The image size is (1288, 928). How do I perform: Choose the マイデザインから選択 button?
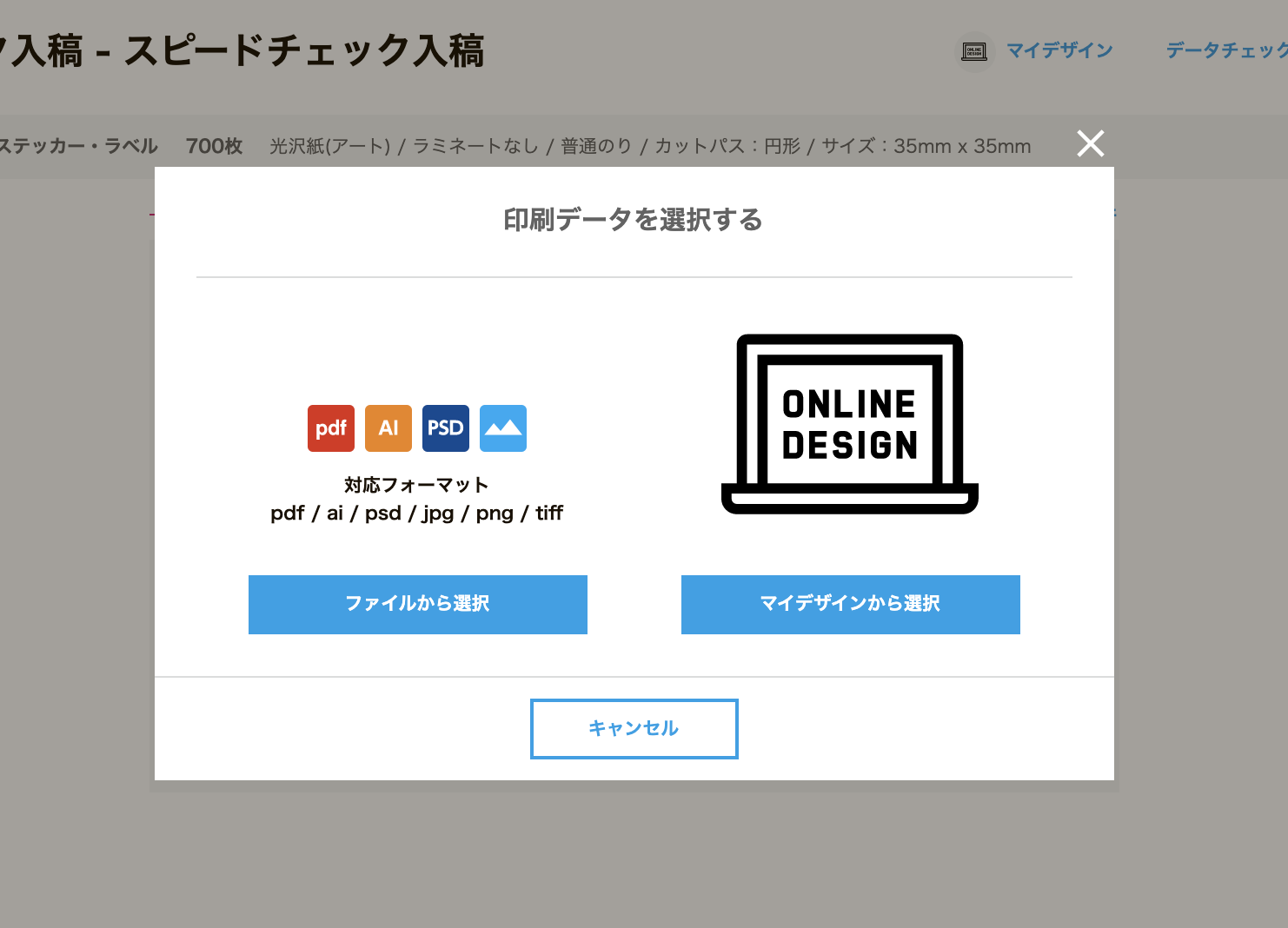850,605
